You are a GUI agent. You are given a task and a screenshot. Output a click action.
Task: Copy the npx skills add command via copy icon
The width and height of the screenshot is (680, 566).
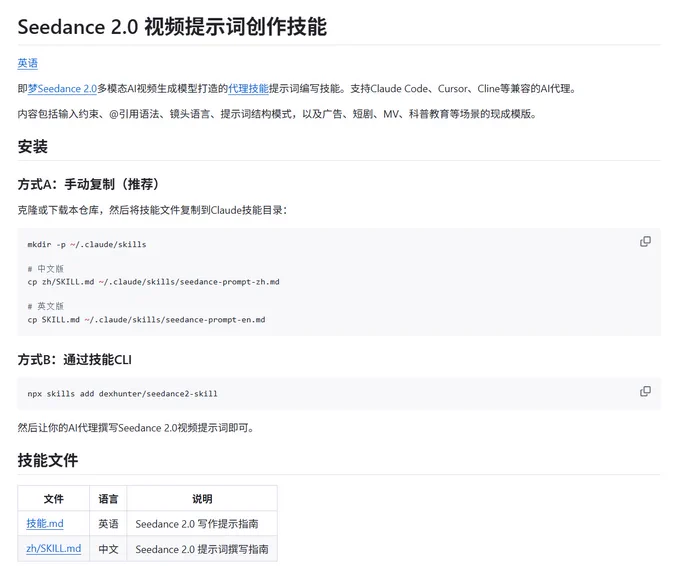coord(645,391)
